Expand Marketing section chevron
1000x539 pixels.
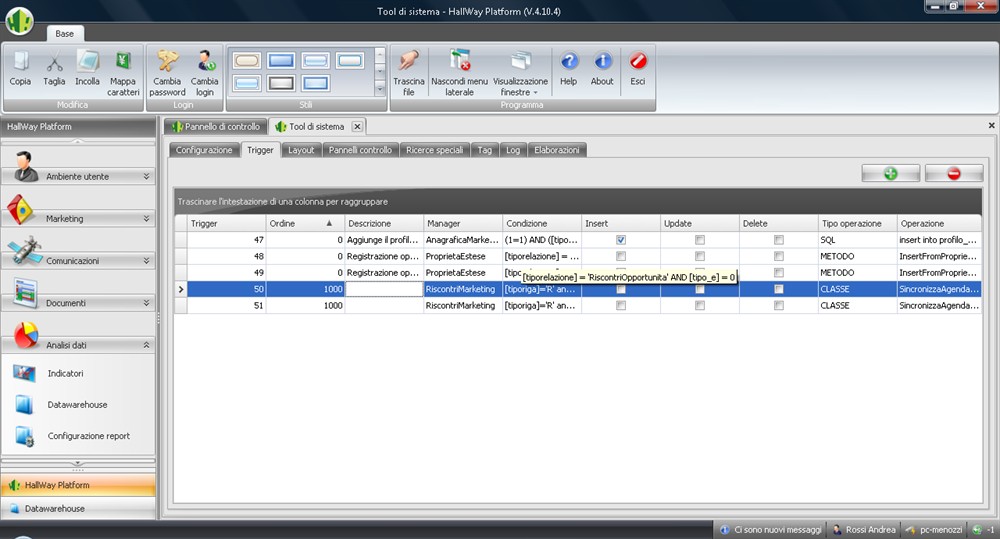coord(146,218)
